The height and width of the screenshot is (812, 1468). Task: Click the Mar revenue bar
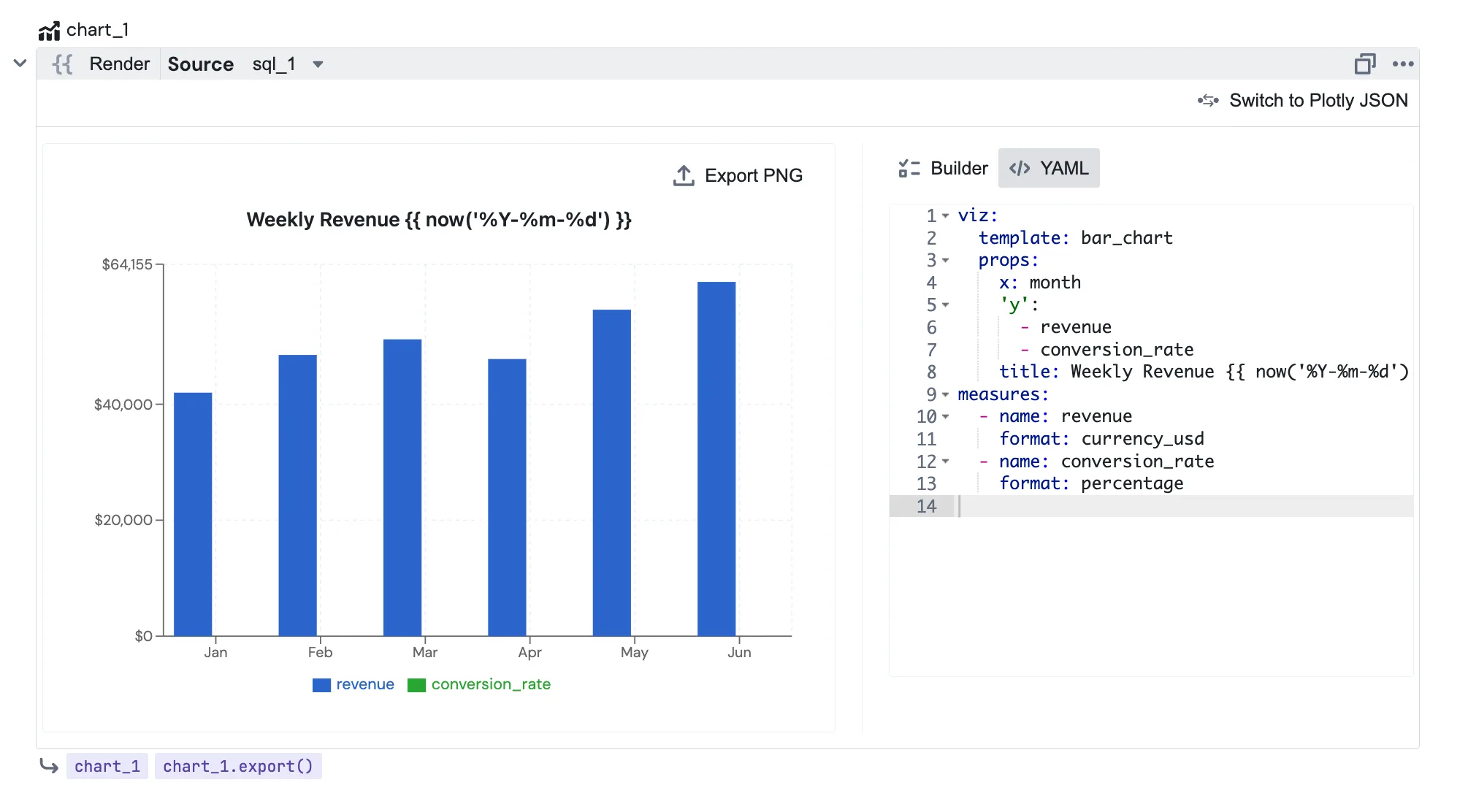402,488
